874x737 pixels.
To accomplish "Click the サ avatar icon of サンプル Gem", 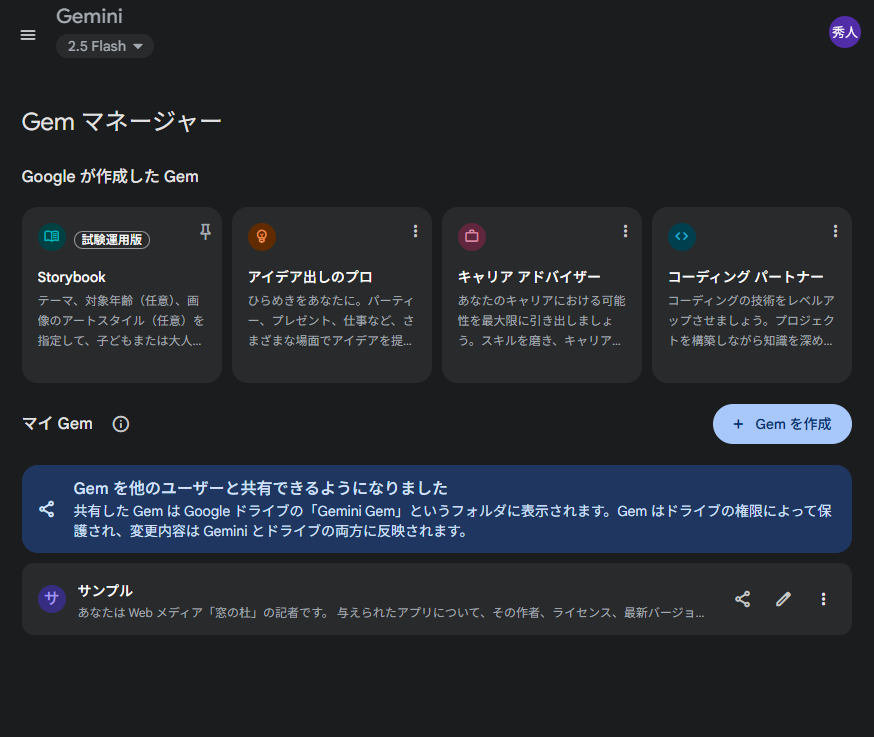I will (x=51, y=598).
